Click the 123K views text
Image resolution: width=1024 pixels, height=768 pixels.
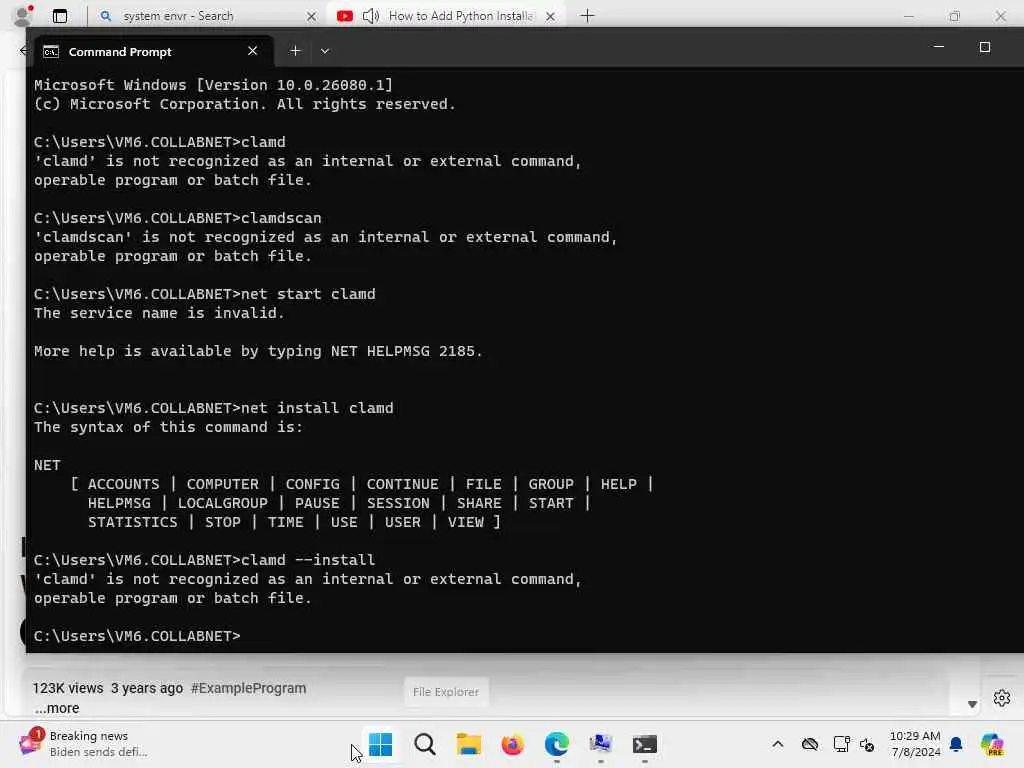[68, 688]
